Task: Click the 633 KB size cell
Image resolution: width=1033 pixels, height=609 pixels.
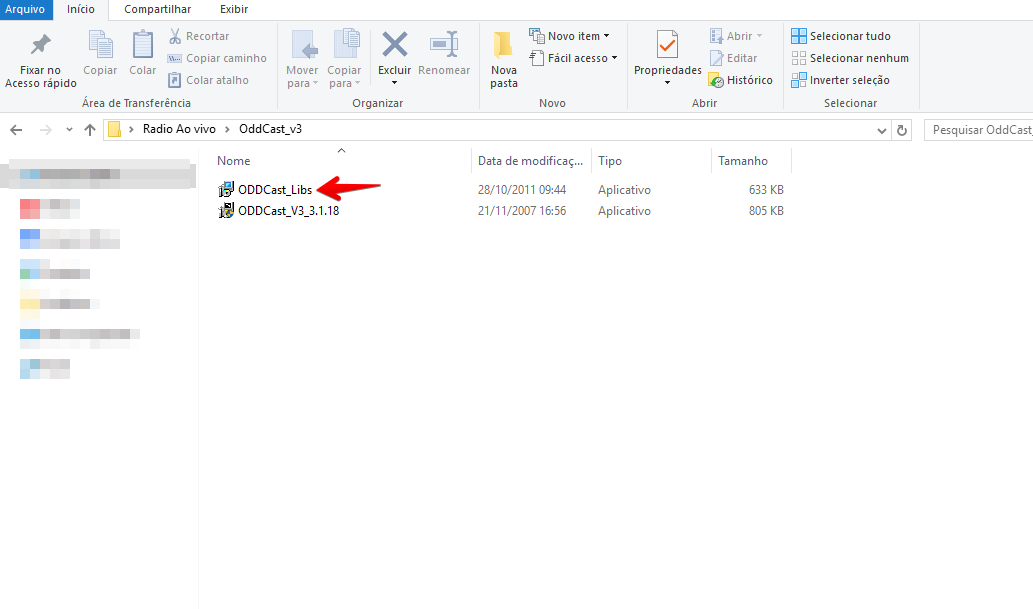Action: [766, 190]
